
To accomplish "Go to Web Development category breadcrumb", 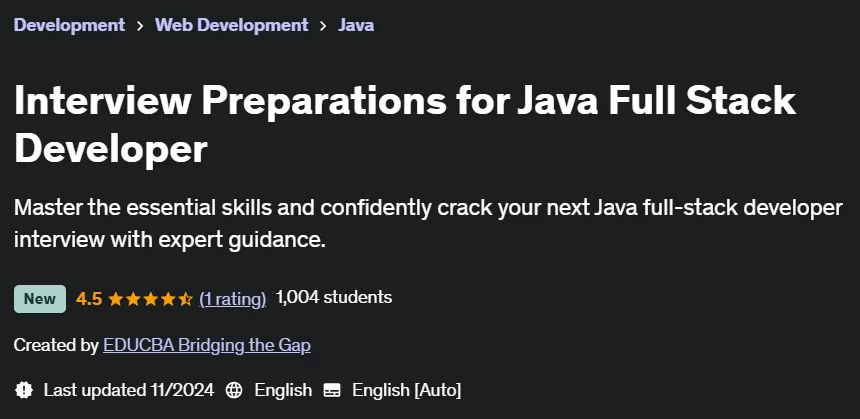I will click(231, 25).
